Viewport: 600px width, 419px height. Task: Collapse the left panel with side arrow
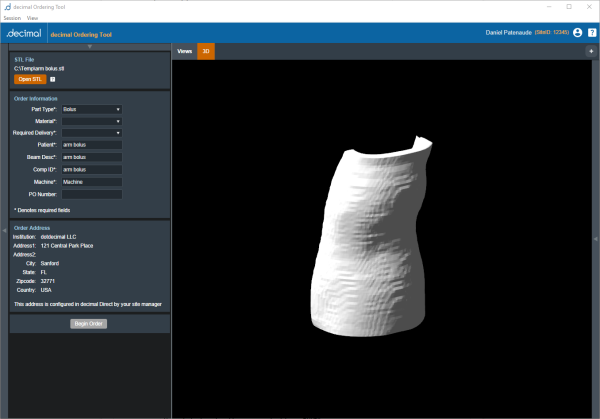click(4, 230)
